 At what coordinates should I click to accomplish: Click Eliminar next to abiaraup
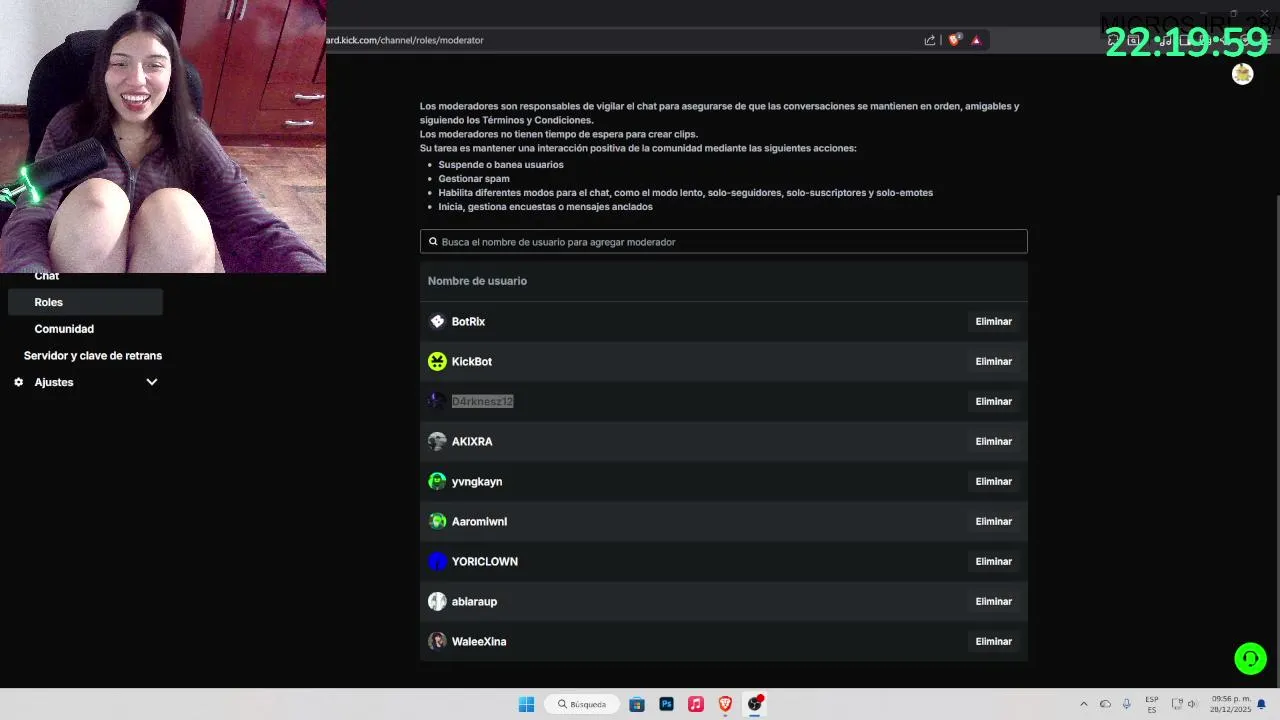[994, 601]
